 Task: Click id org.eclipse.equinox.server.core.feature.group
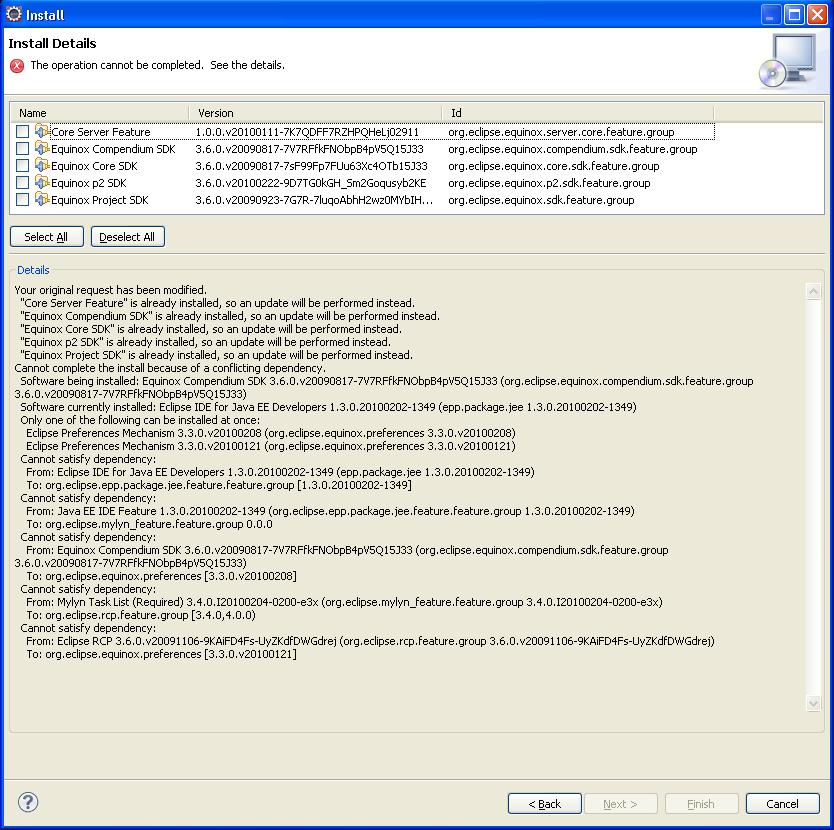point(561,132)
